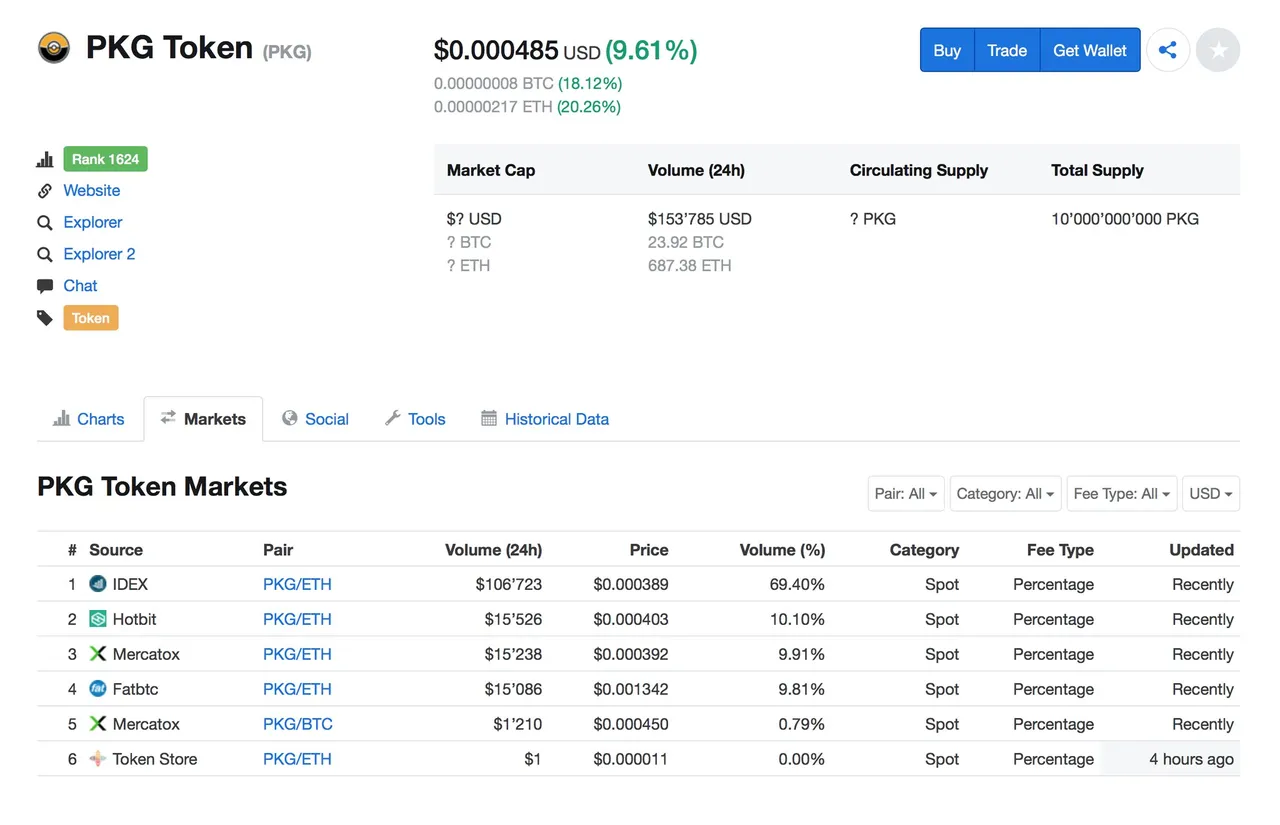Click magnifier icon next to Explorer
The height and width of the screenshot is (825, 1280).
pos(45,223)
